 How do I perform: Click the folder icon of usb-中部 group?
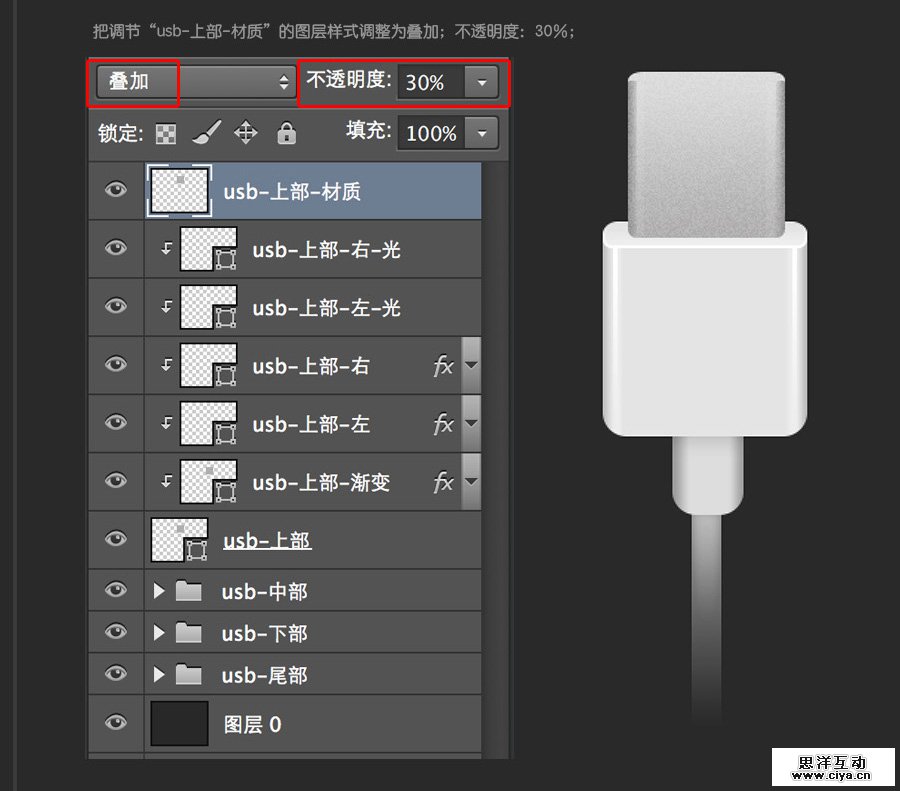190,590
